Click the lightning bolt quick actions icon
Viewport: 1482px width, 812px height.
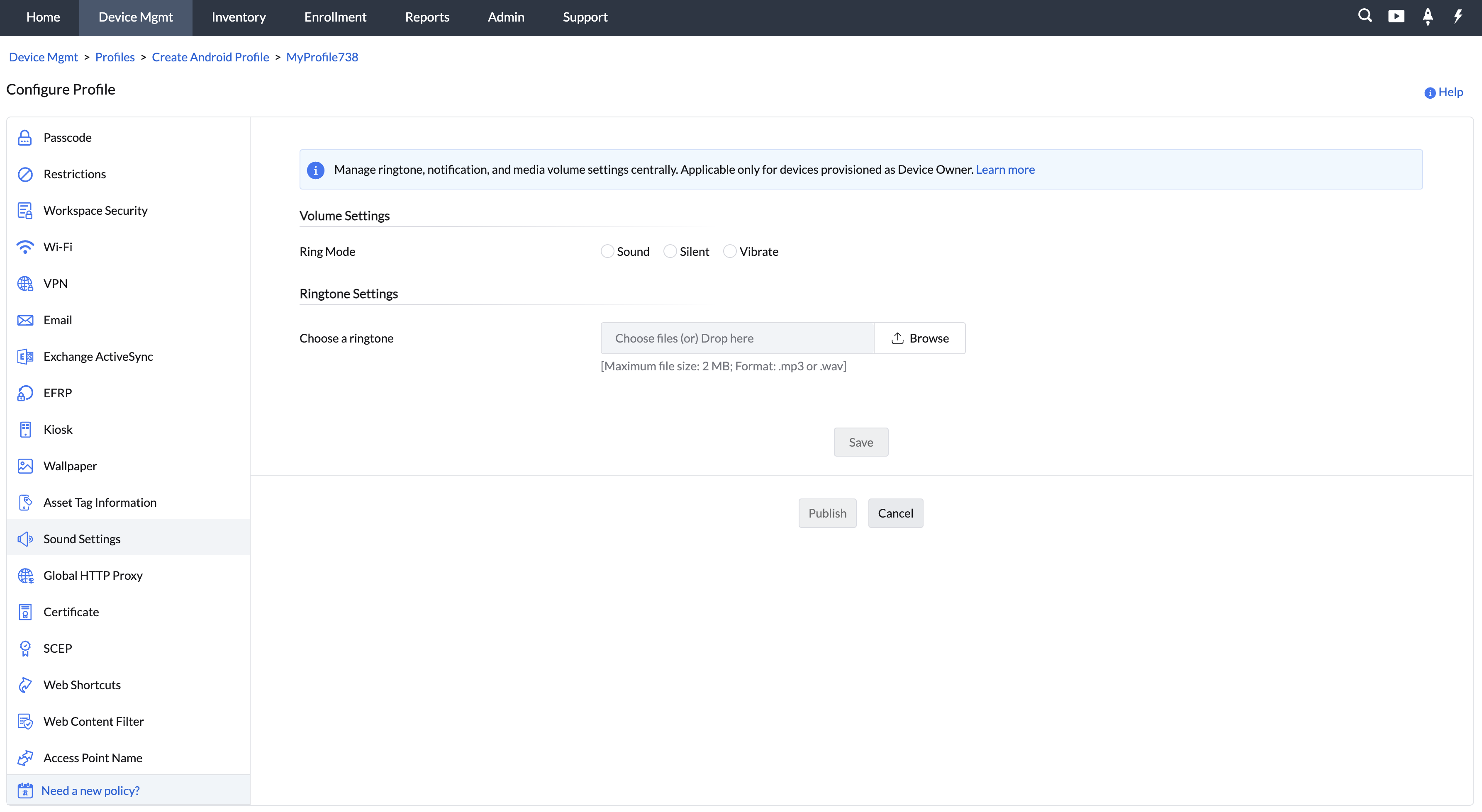coord(1458,16)
